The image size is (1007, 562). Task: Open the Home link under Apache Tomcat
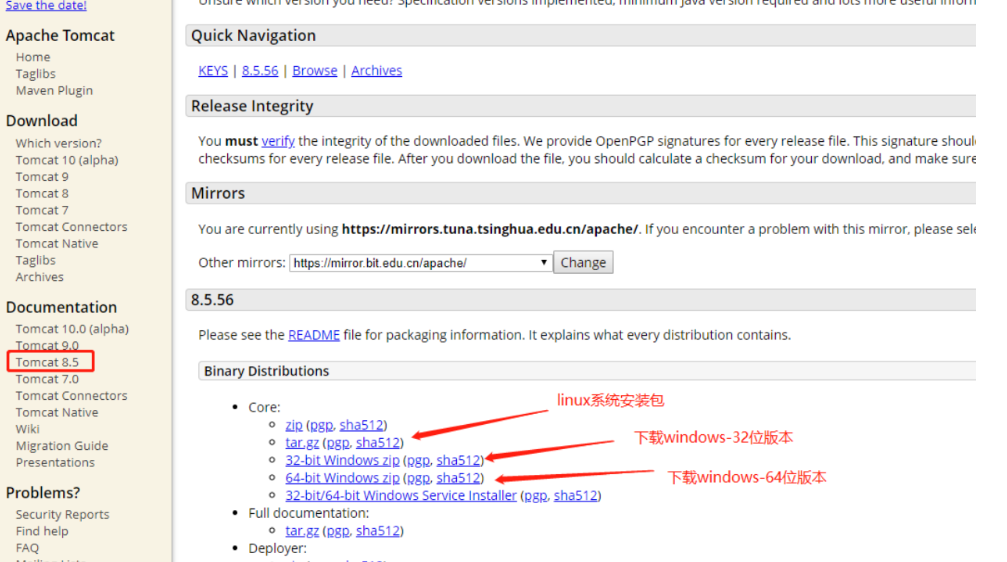pos(33,57)
